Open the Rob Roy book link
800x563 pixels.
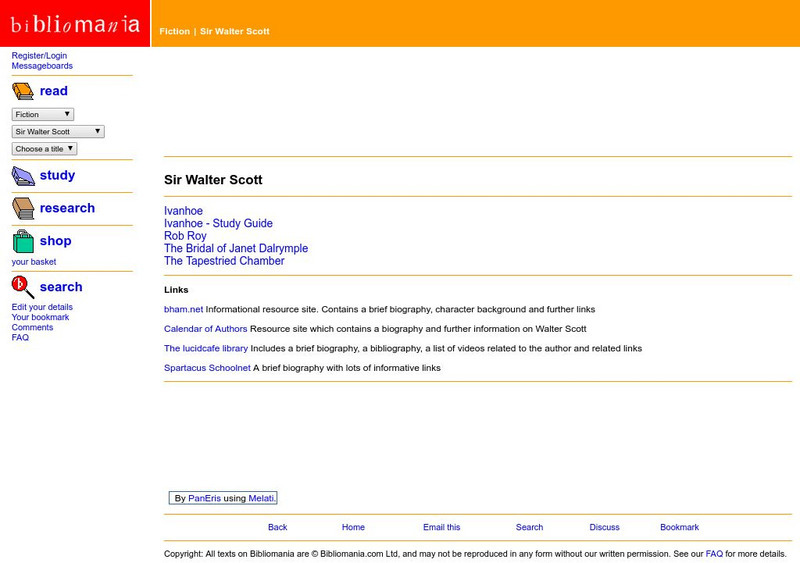coord(185,236)
